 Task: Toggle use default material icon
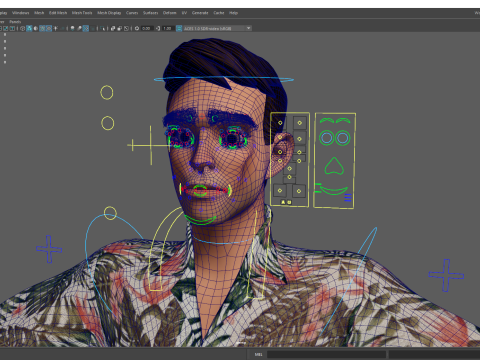[x=36, y=28]
